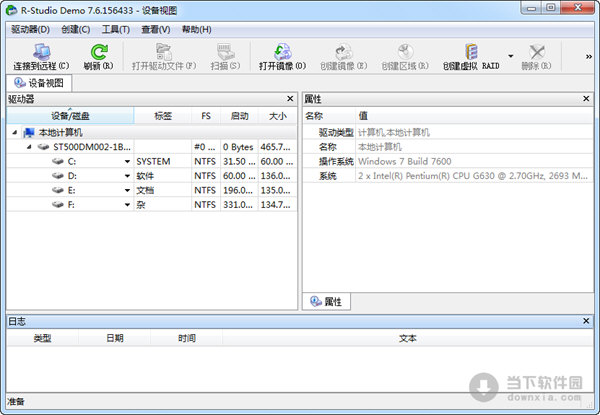The height and width of the screenshot is (415, 600).
Task: Open the dropdown arrow on the E: row
Action: 127,190
